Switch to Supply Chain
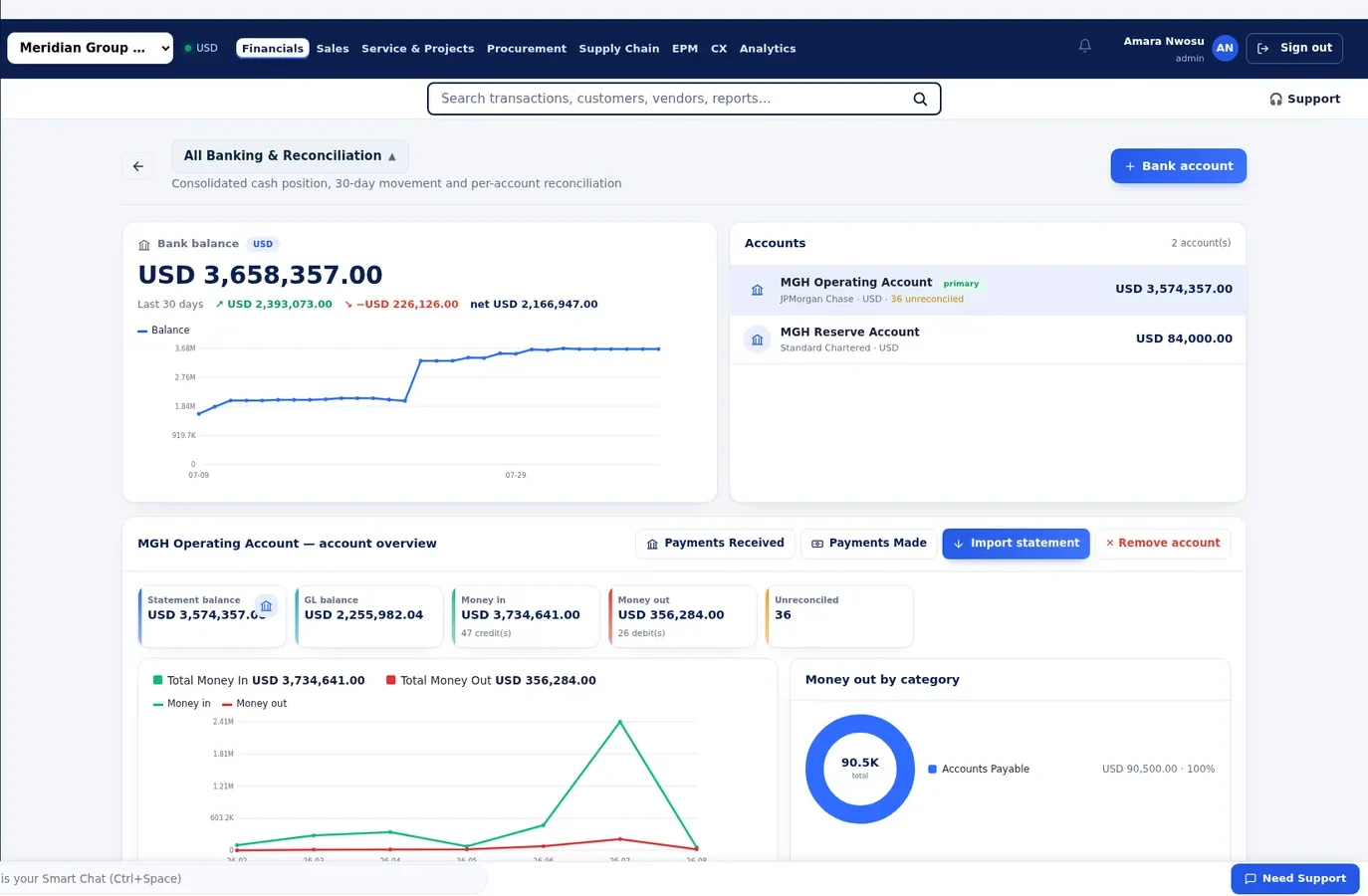The height and width of the screenshot is (896, 1368). tap(619, 48)
